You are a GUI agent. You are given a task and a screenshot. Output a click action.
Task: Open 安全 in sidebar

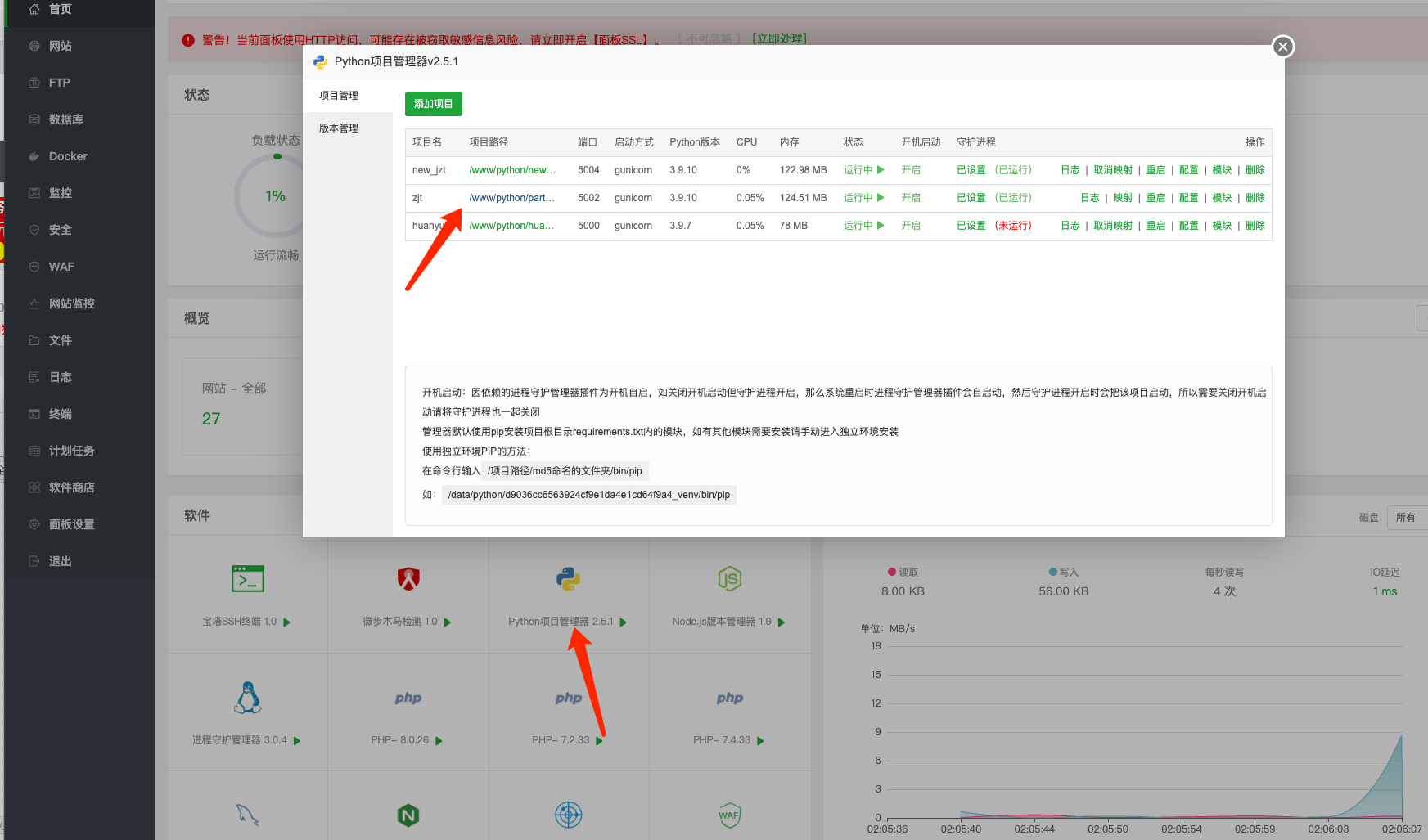point(61,230)
